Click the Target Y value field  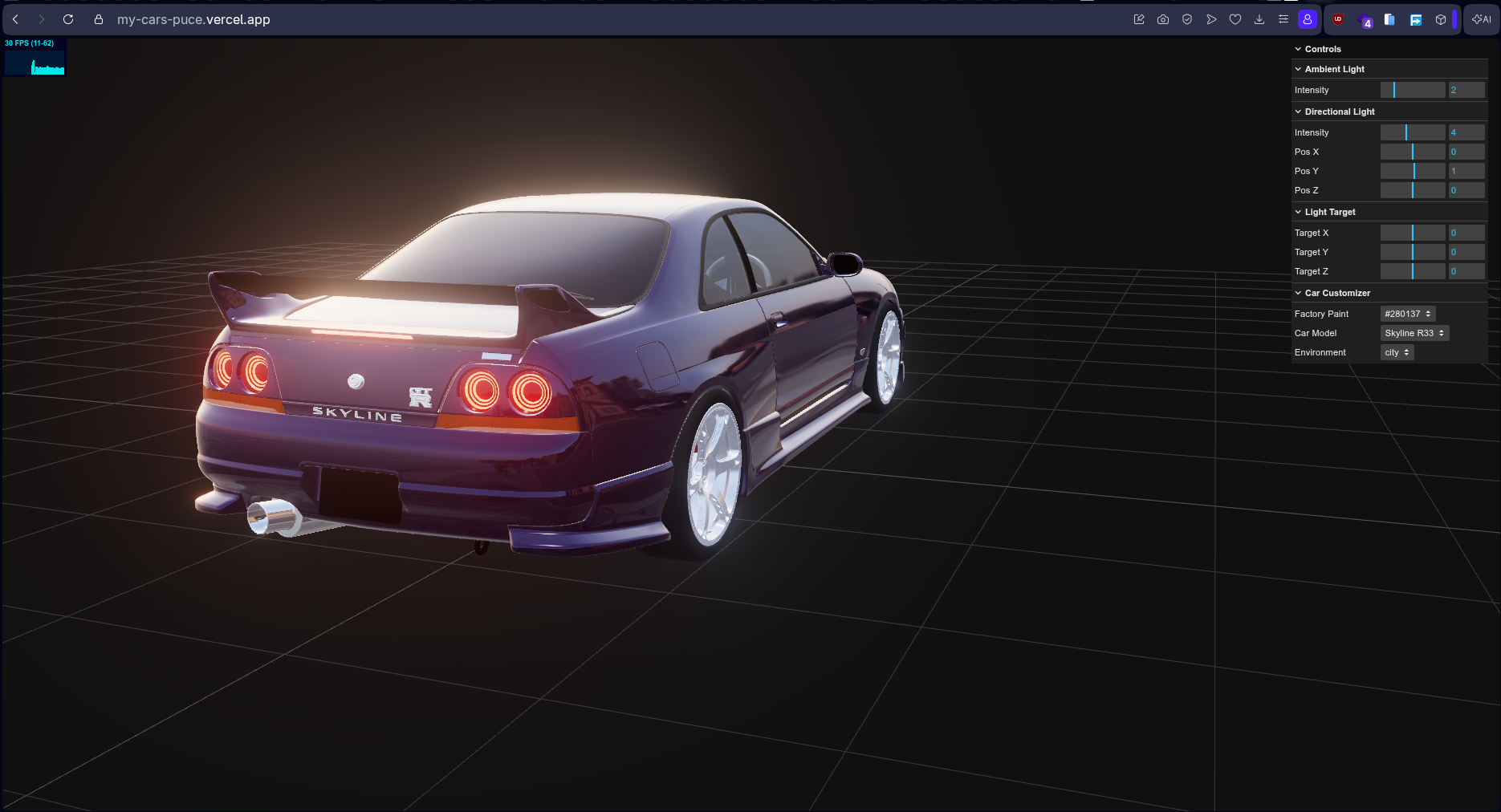click(1466, 252)
